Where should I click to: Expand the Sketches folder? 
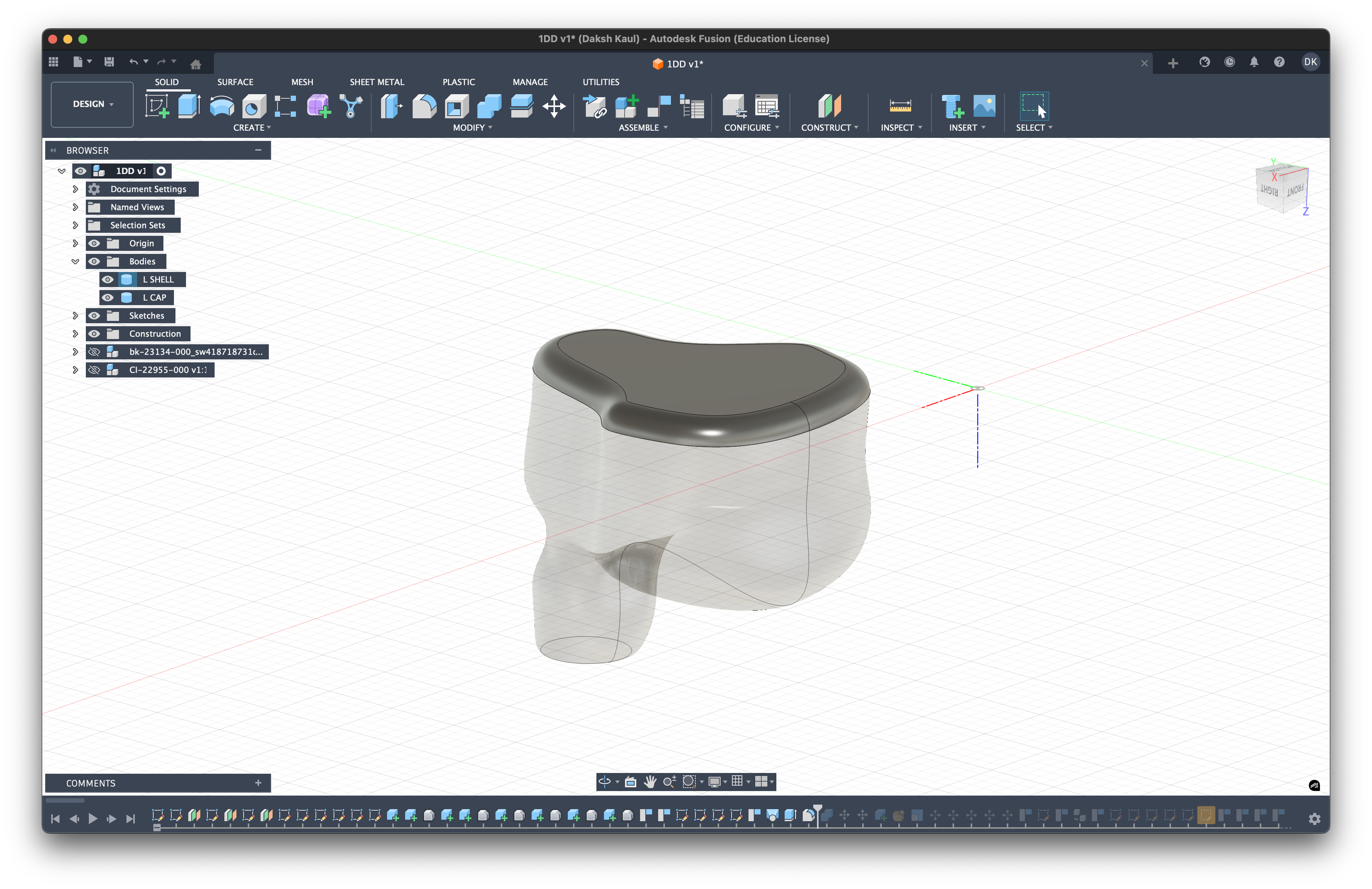76,316
